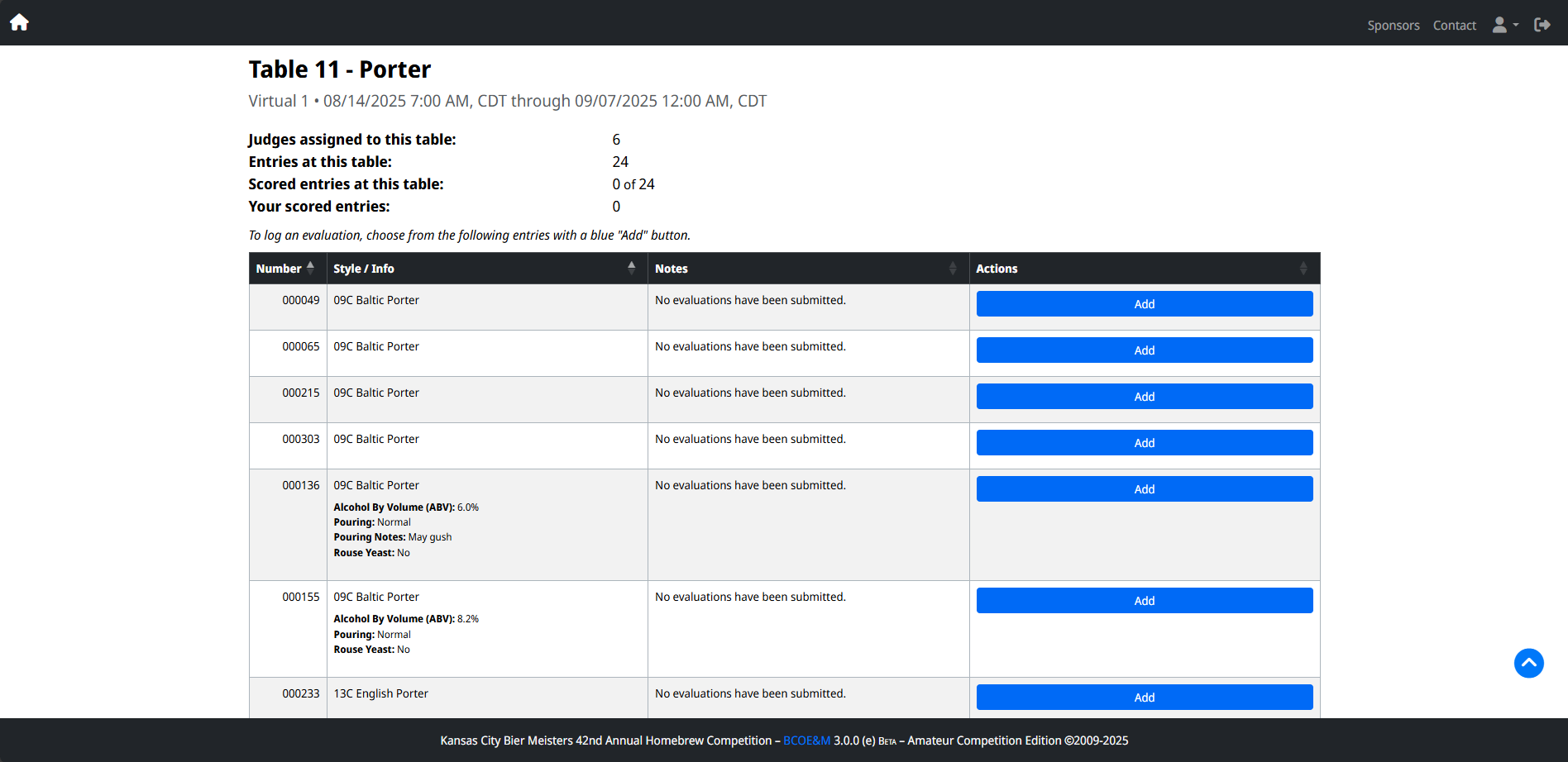Open the user account dropdown menu
The image size is (1568, 762).
pyautogui.click(x=1504, y=25)
